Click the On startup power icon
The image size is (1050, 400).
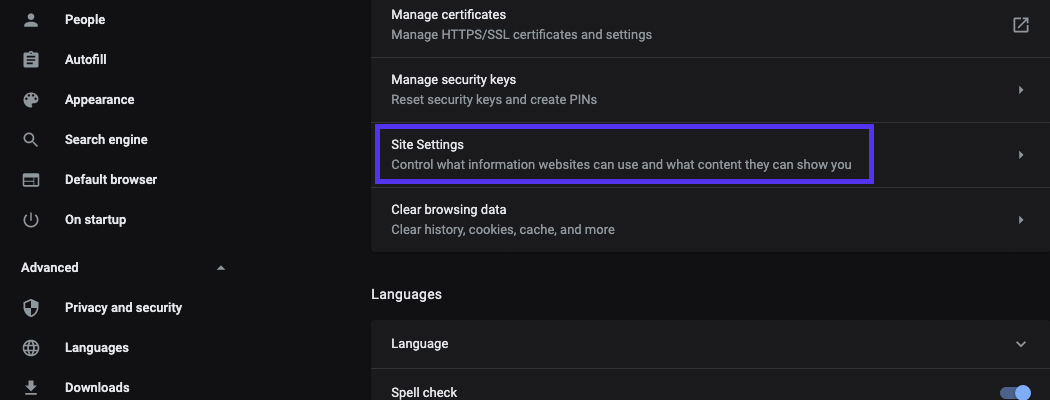[x=31, y=220]
